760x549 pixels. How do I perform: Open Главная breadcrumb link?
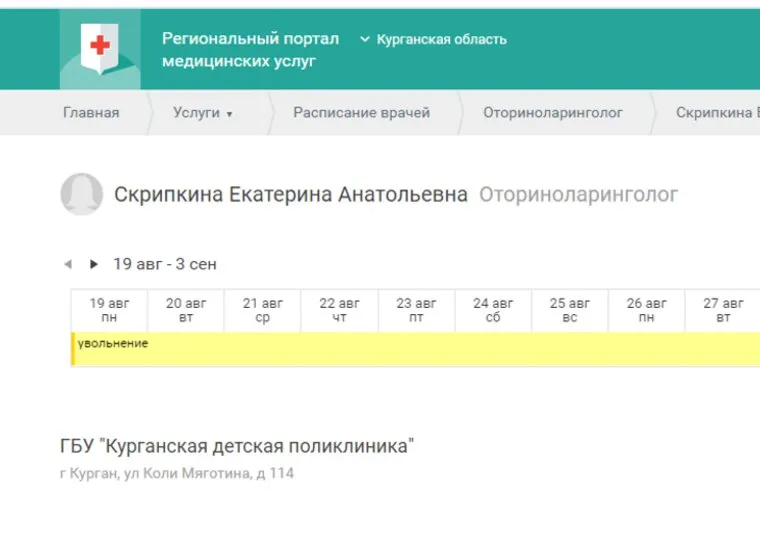tap(91, 113)
